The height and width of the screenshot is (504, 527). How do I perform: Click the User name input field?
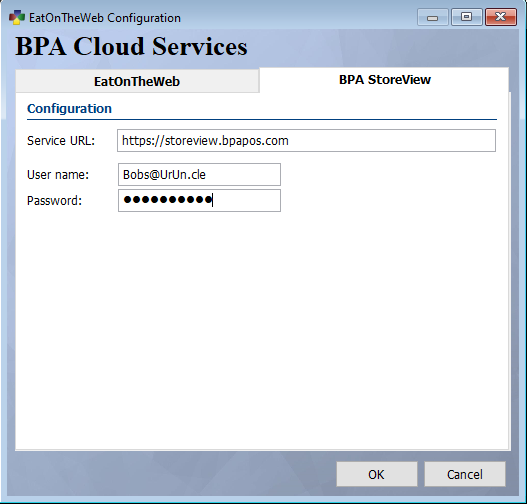(199, 174)
